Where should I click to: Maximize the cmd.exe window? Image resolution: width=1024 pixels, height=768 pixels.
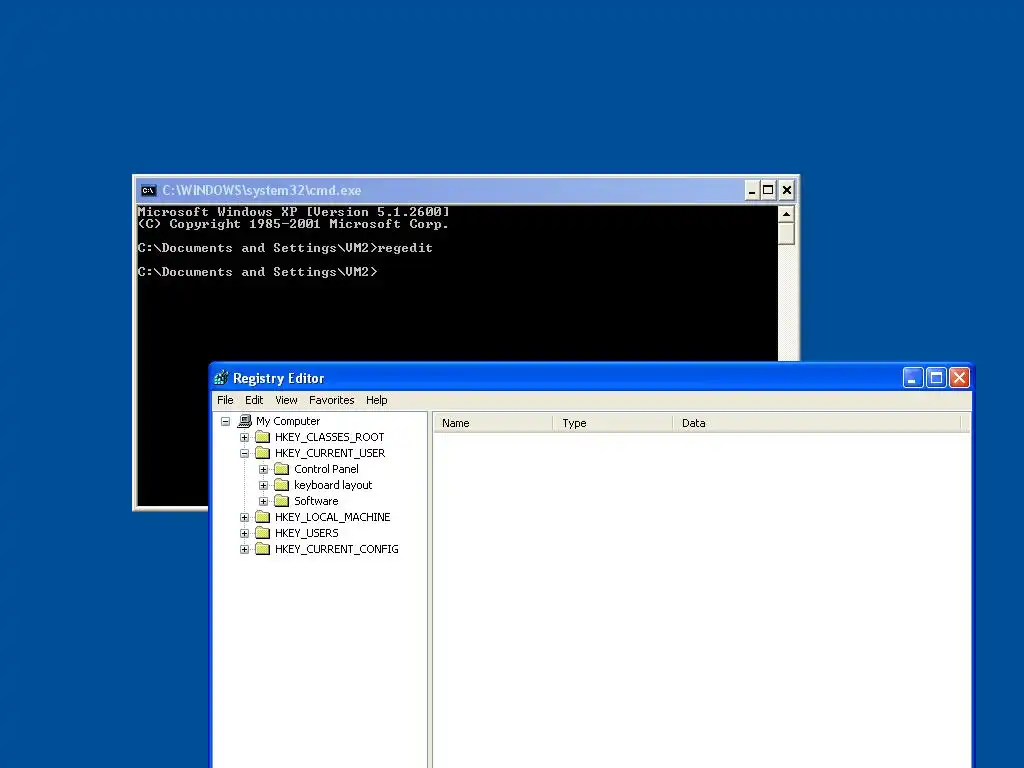769,191
